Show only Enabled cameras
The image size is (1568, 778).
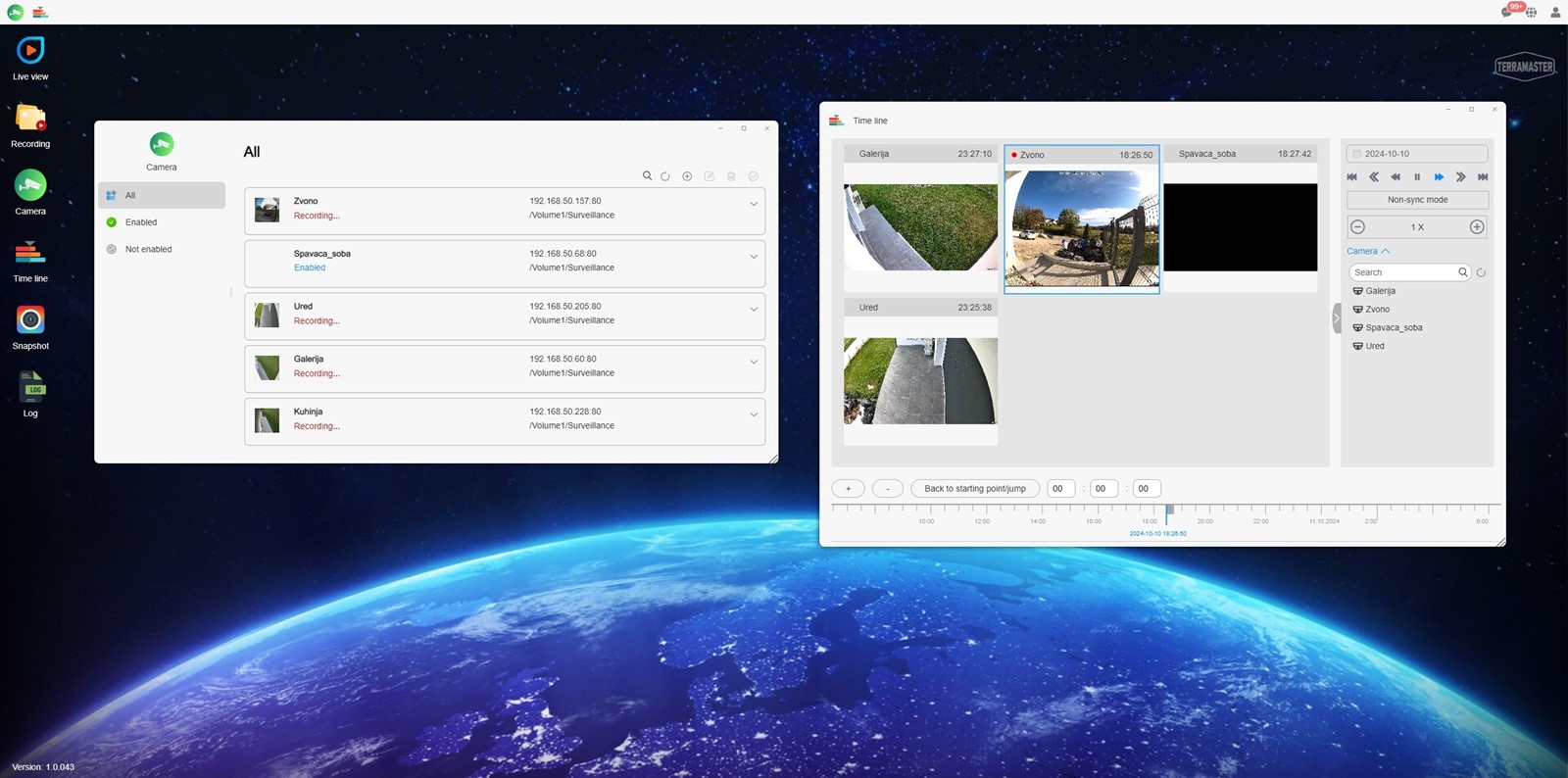(x=141, y=222)
